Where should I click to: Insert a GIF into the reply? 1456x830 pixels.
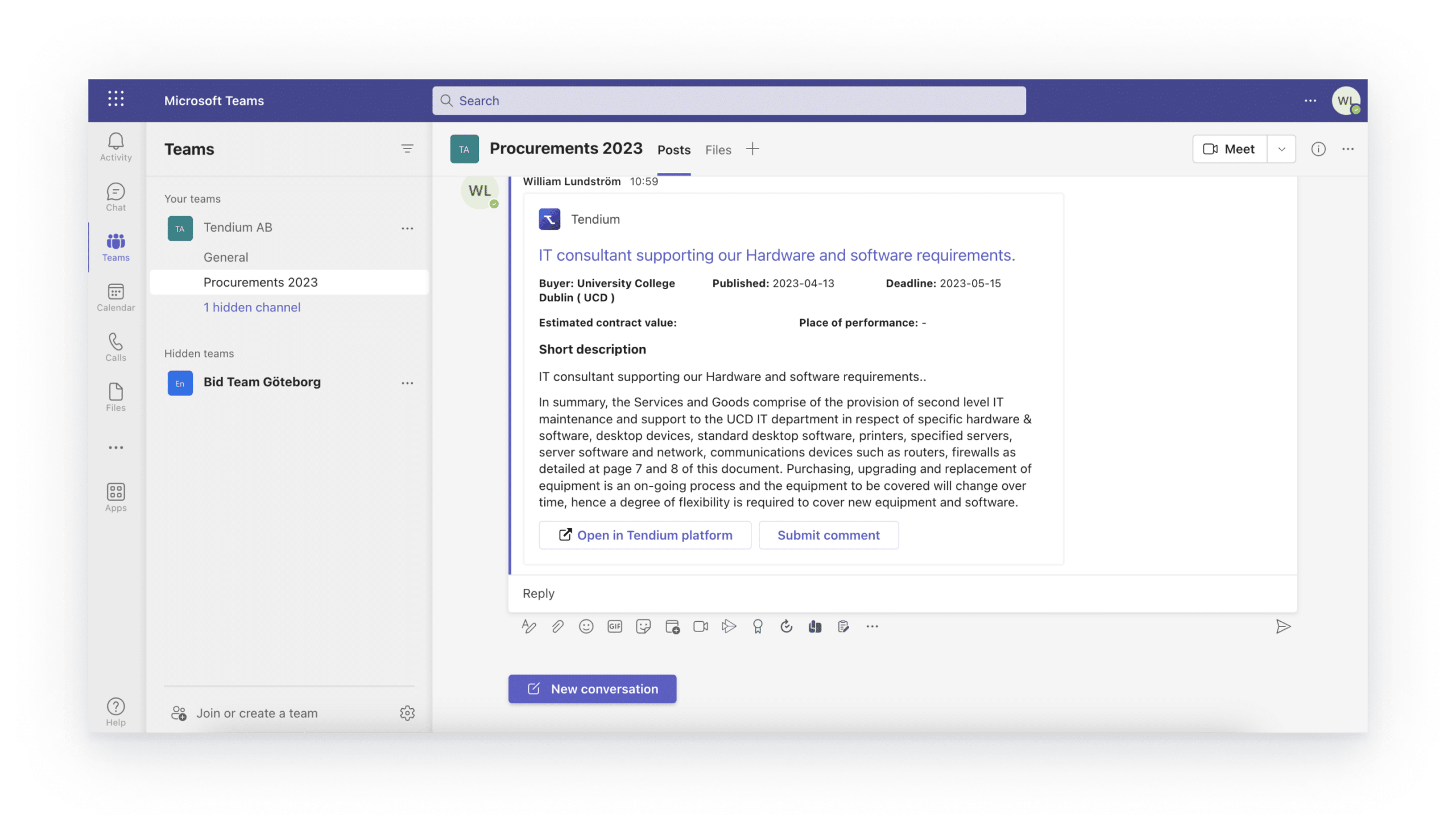614,626
